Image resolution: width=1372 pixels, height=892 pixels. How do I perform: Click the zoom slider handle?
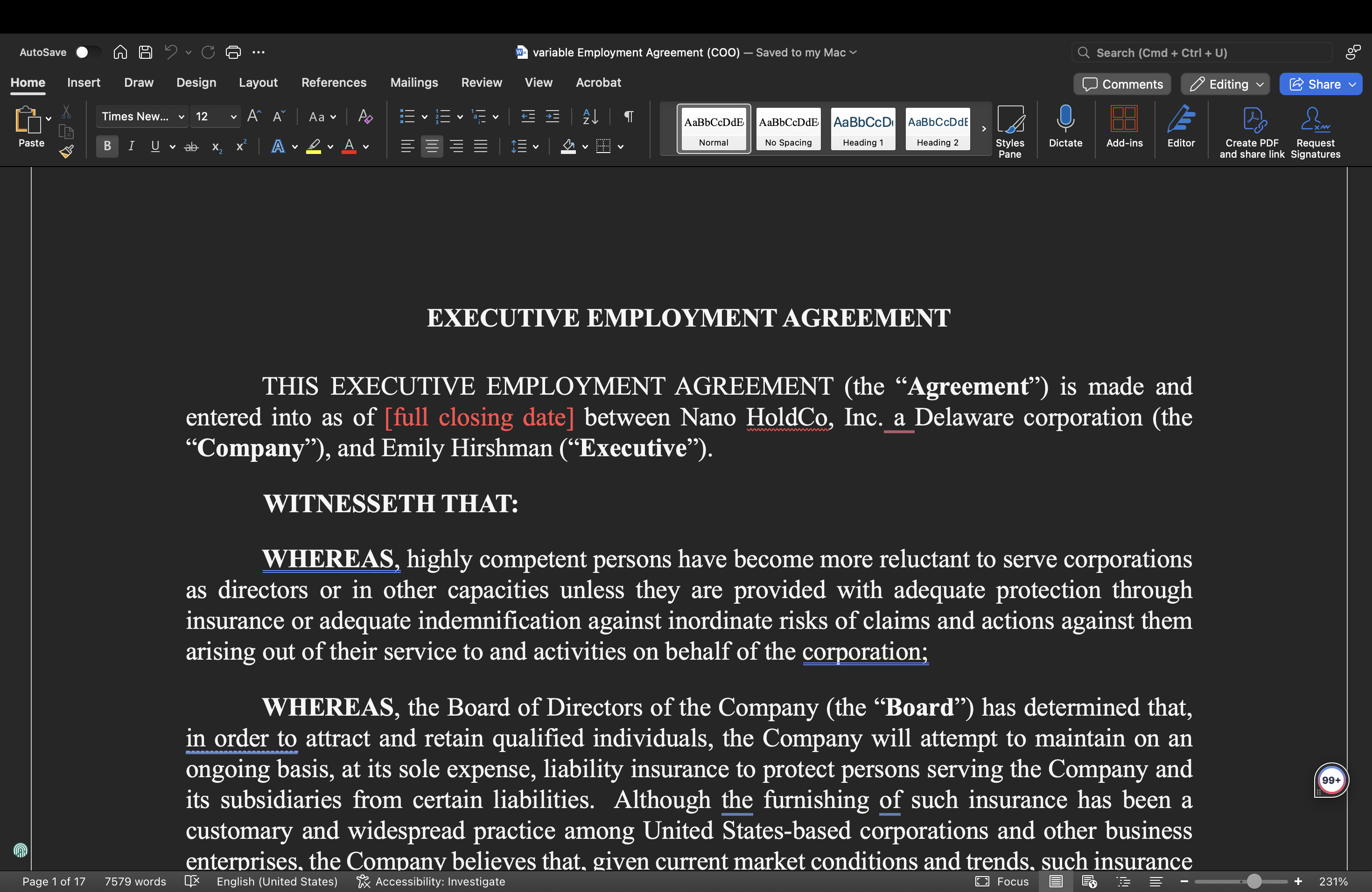click(1254, 881)
